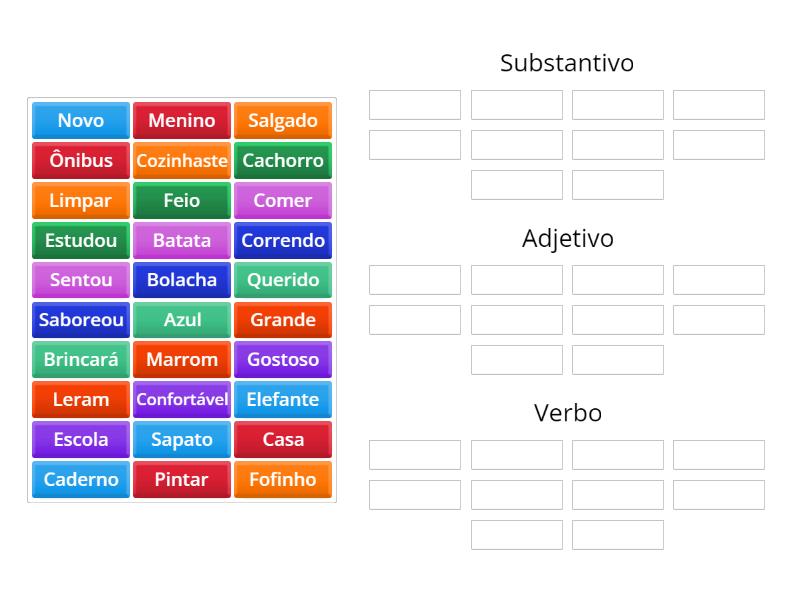
Task: Click the 'Elefante' word tile
Action: coord(283,399)
